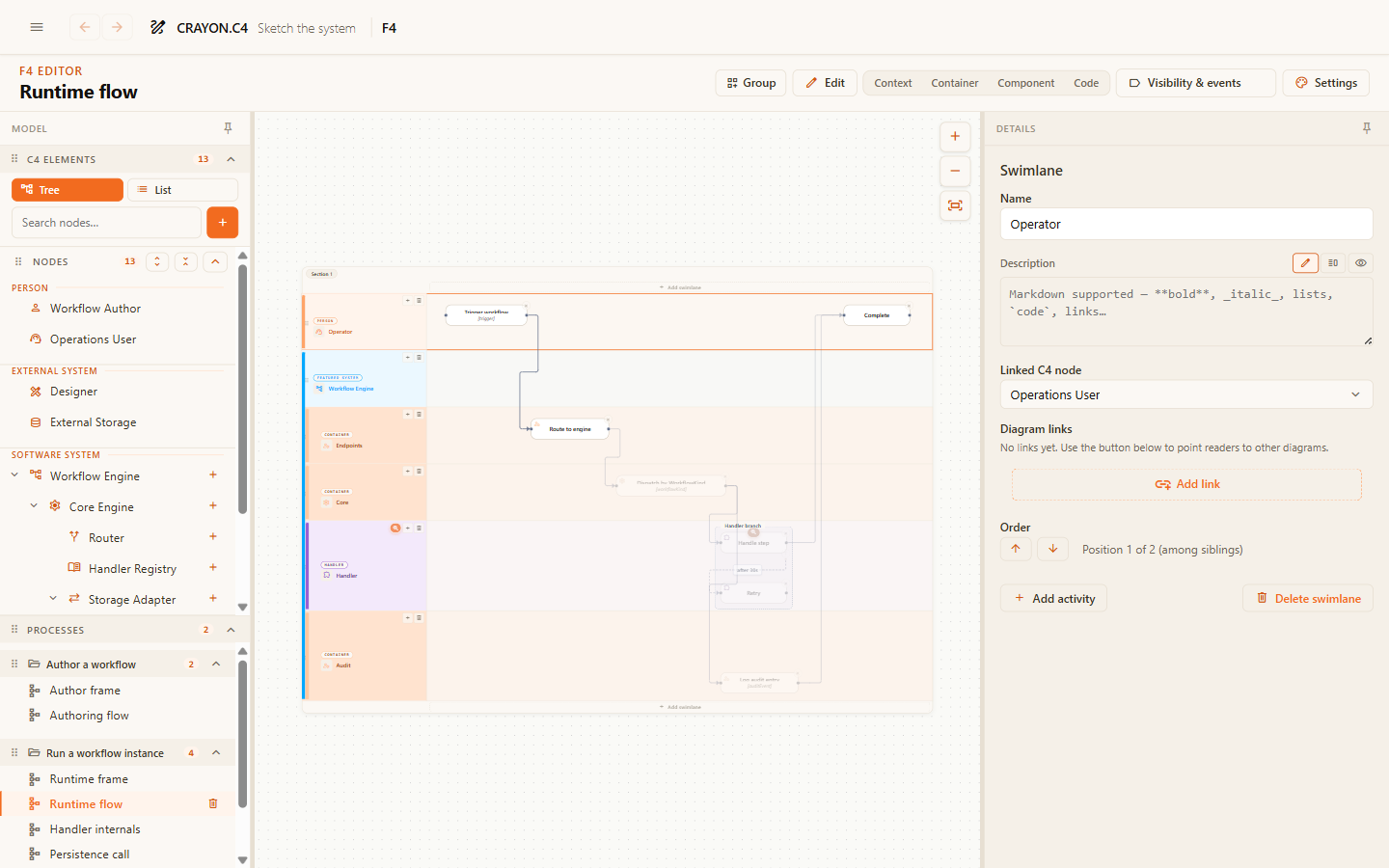Collapse the Workflow Engine tree node
This screenshot has width=1389, height=868.
(x=14, y=475)
